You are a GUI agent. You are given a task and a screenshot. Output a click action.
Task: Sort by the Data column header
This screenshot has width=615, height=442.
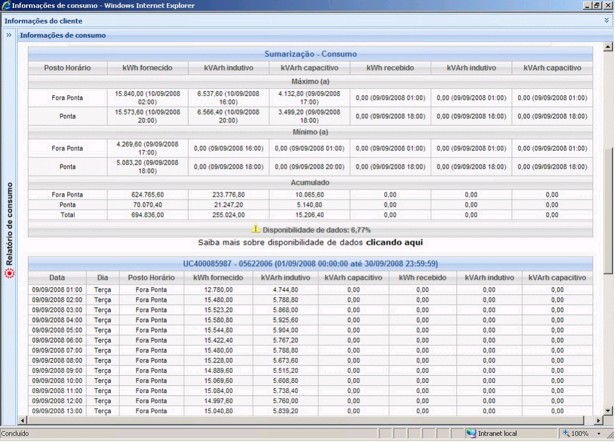[57, 277]
